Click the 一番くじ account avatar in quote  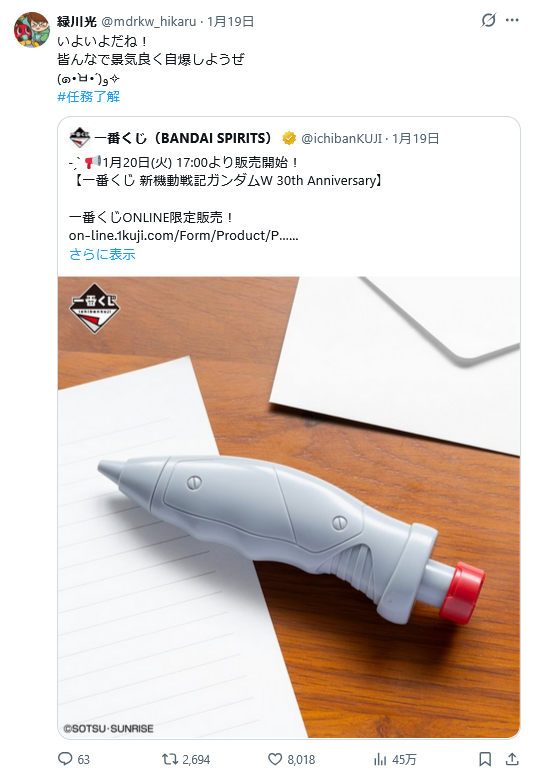tap(79, 138)
